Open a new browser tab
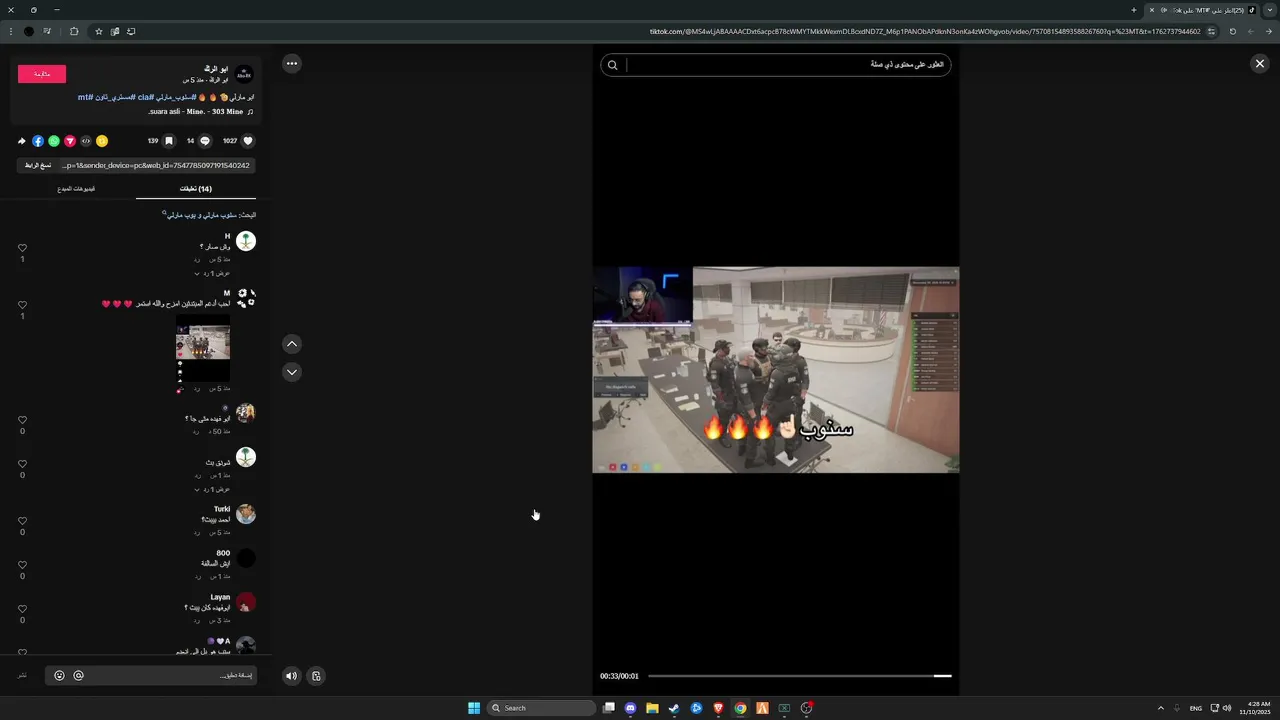 (x=1133, y=10)
